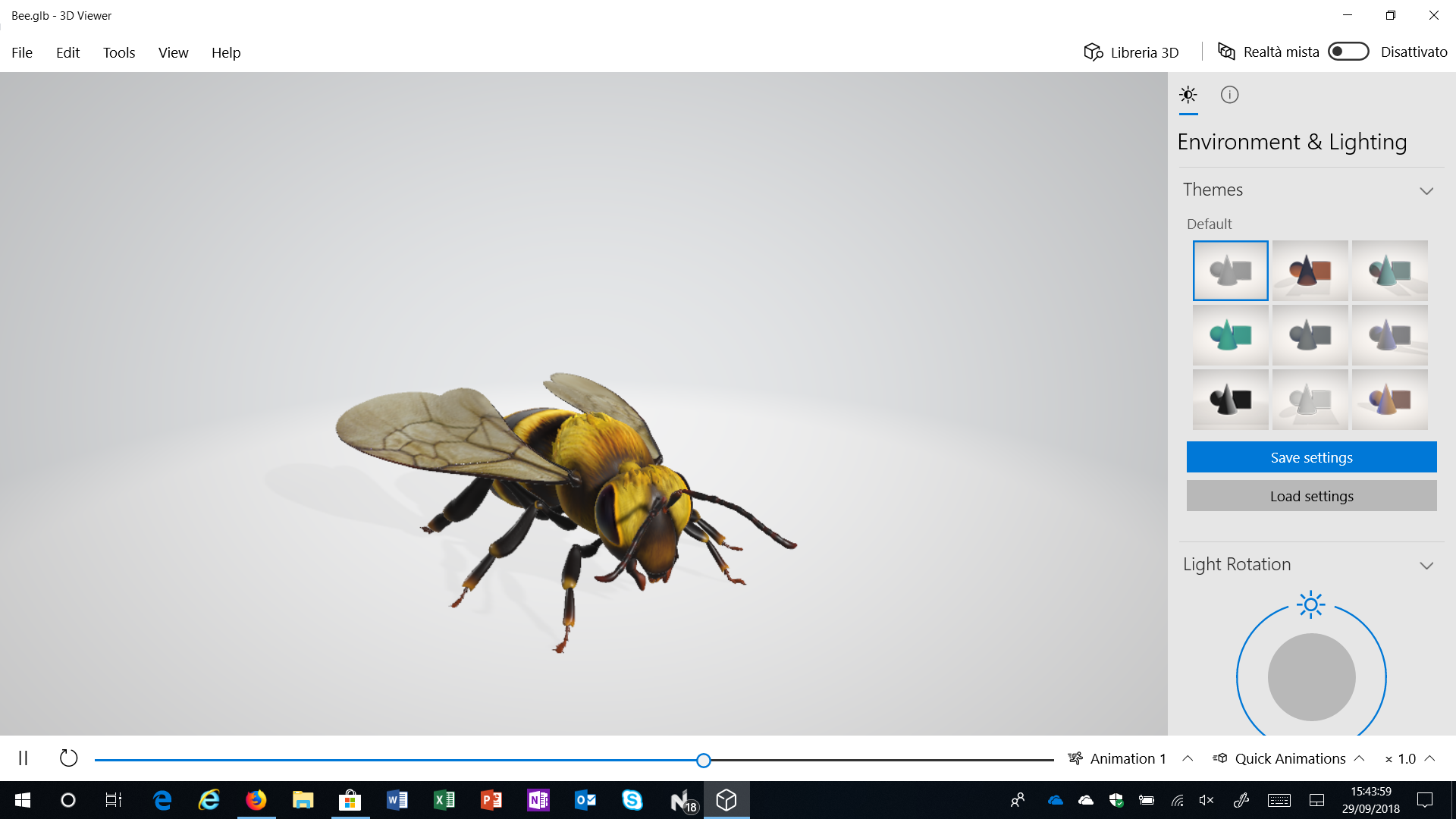The image size is (1456, 819).
Task: Click the battery status tray icon
Action: [1147, 800]
